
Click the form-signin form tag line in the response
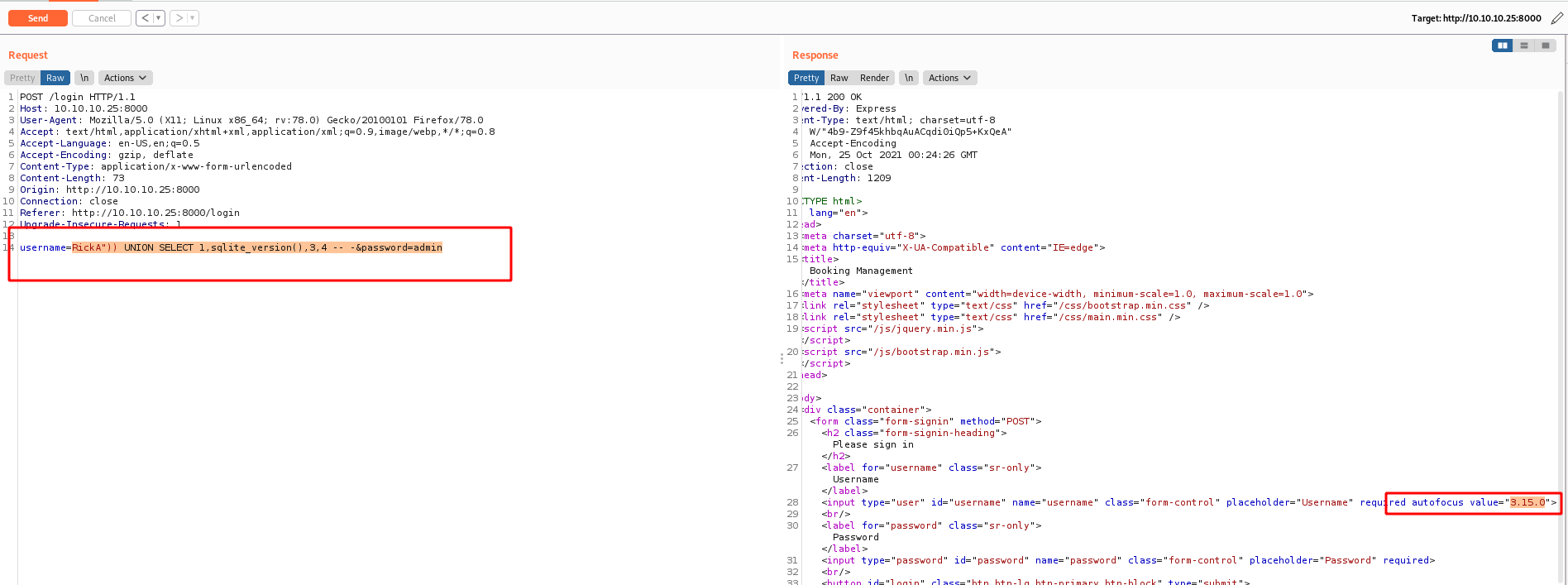925,421
